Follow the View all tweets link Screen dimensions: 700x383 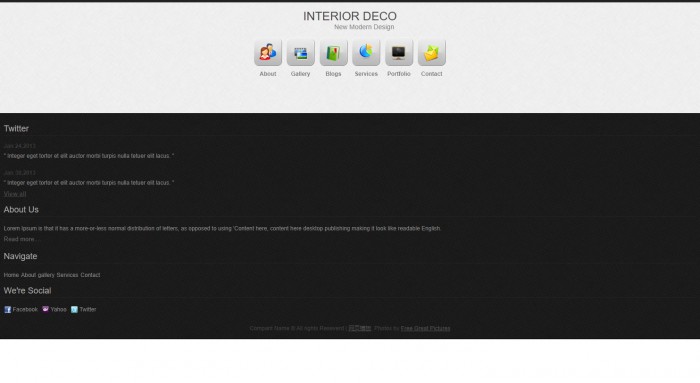(15, 194)
